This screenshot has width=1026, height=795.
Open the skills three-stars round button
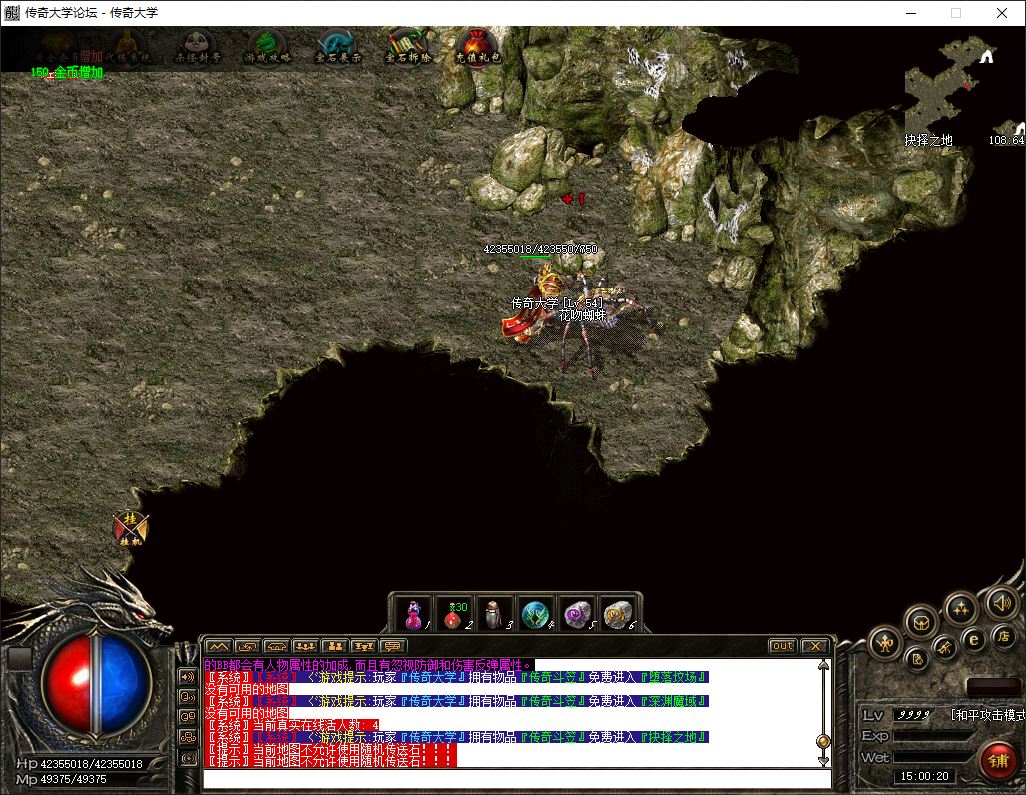click(961, 609)
